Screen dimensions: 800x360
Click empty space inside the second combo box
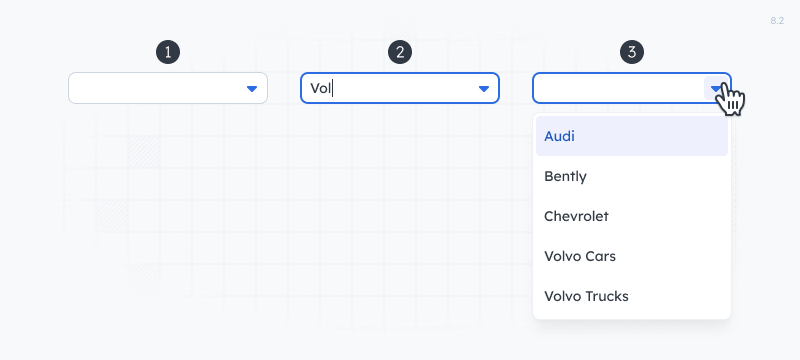(x=403, y=88)
